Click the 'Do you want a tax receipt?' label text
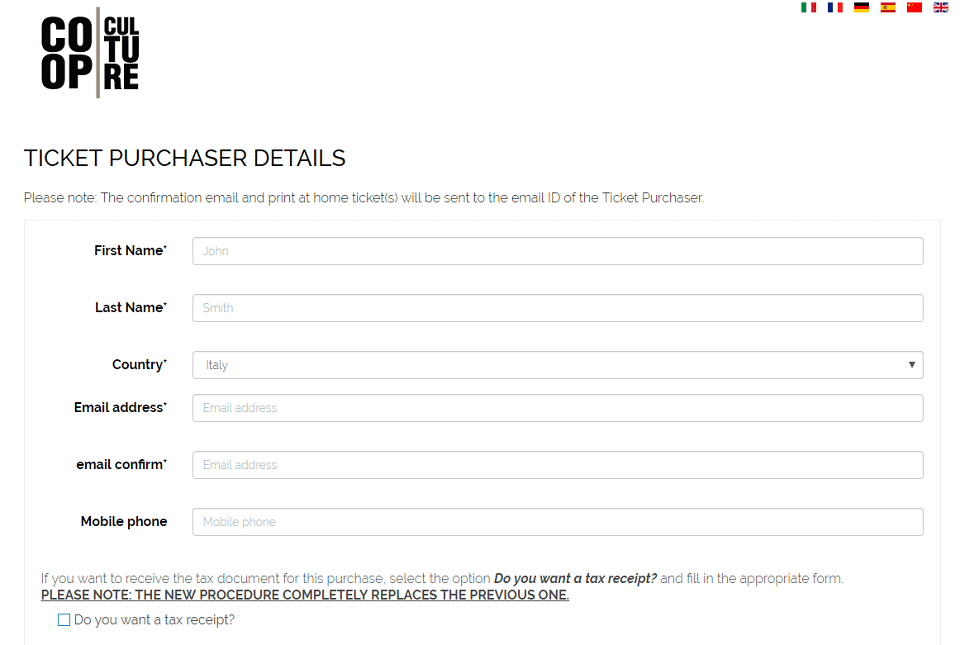 tap(154, 620)
